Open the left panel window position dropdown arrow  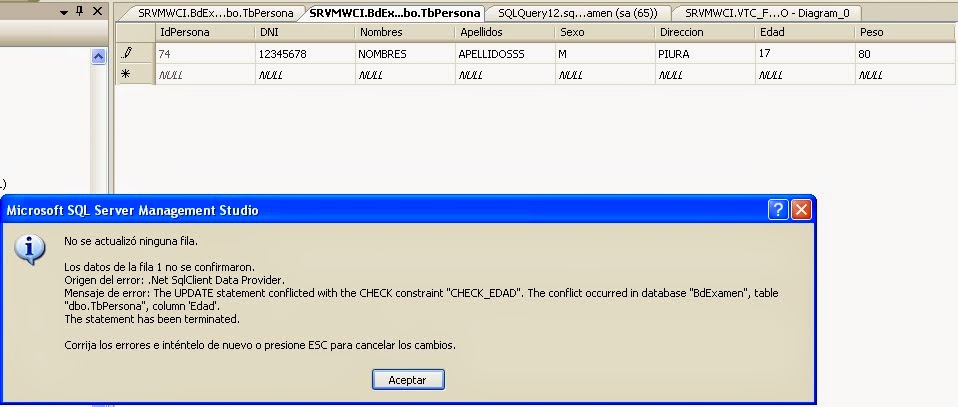point(64,12)
